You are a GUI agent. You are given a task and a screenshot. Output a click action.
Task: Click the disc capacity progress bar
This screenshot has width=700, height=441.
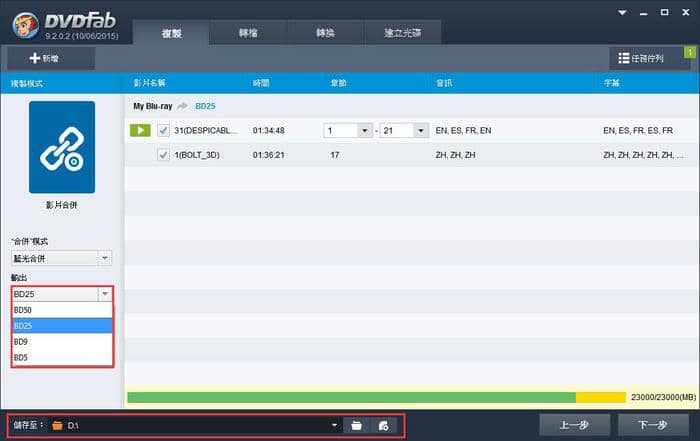(x=377, y=397)
